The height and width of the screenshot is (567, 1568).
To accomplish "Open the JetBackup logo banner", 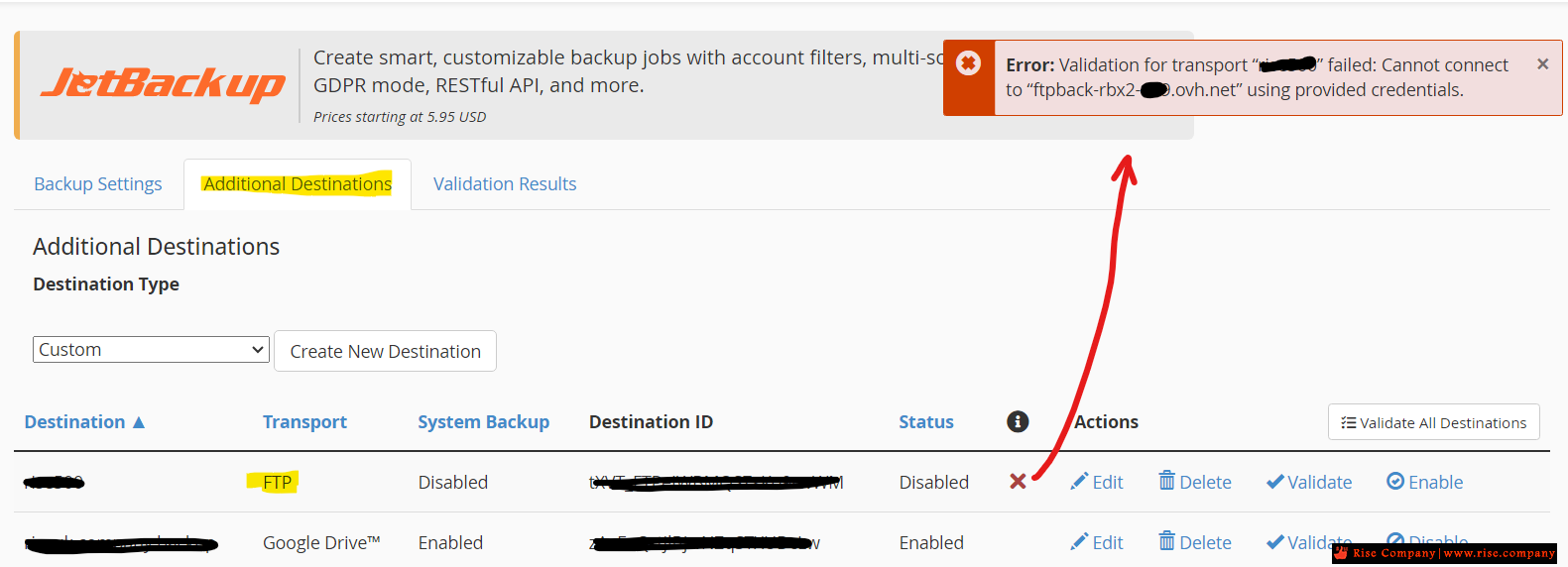I will [164, 84].
